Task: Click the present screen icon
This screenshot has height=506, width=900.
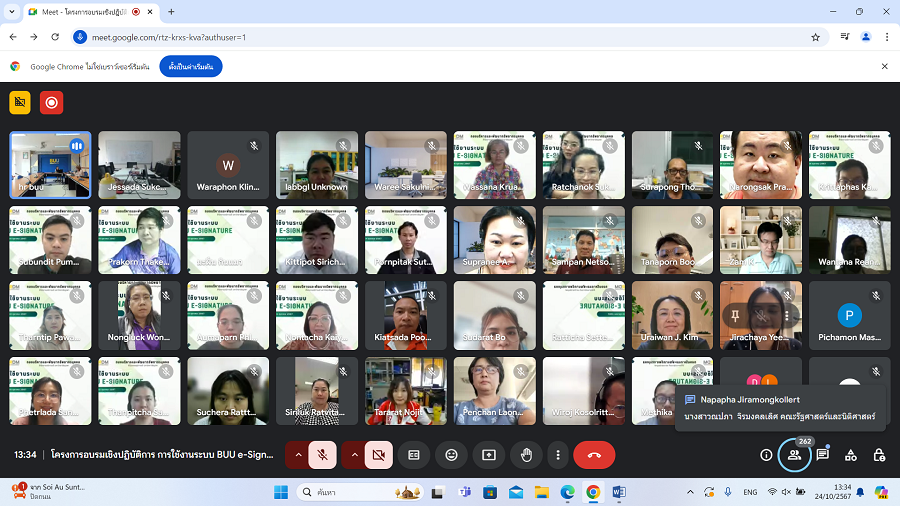Action: coord(489,455)
